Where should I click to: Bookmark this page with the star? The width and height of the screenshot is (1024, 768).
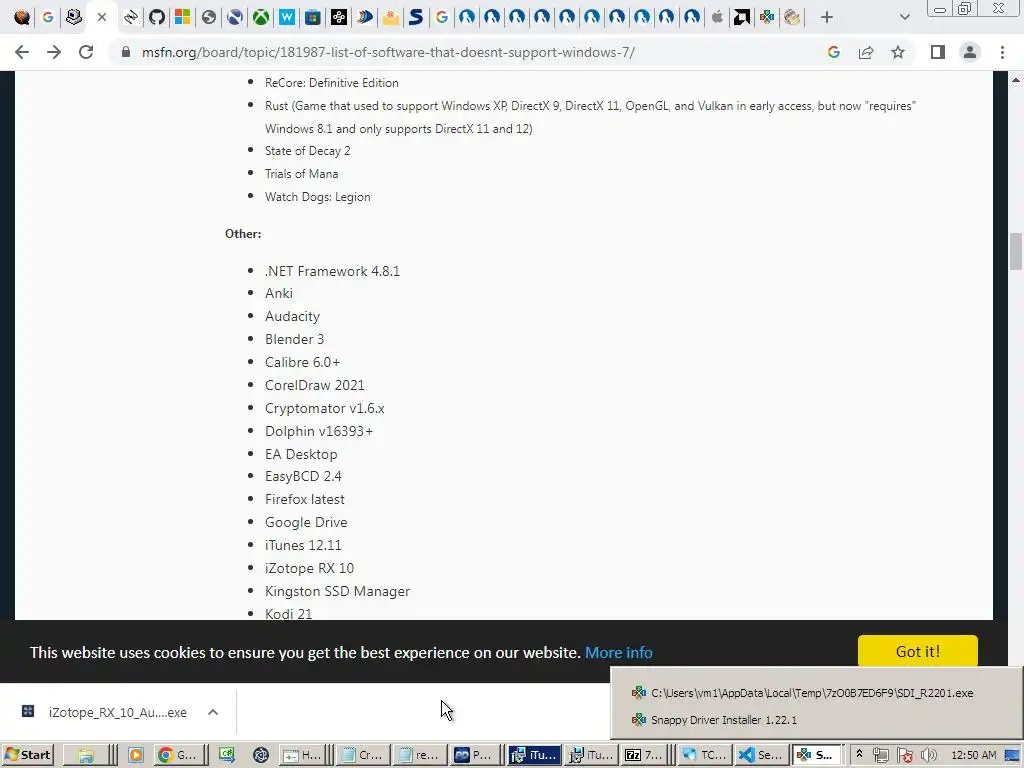898,52
